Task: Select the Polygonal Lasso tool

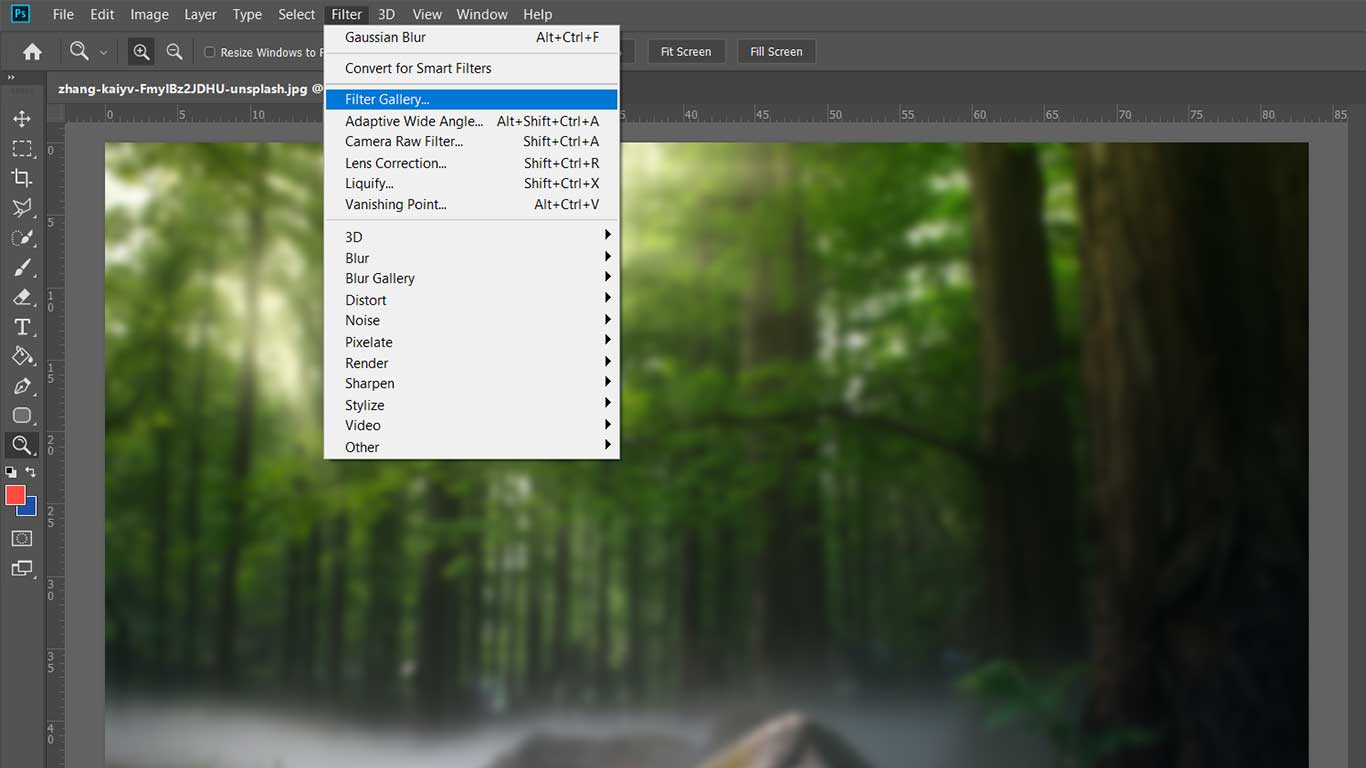Action: (21, 208)
